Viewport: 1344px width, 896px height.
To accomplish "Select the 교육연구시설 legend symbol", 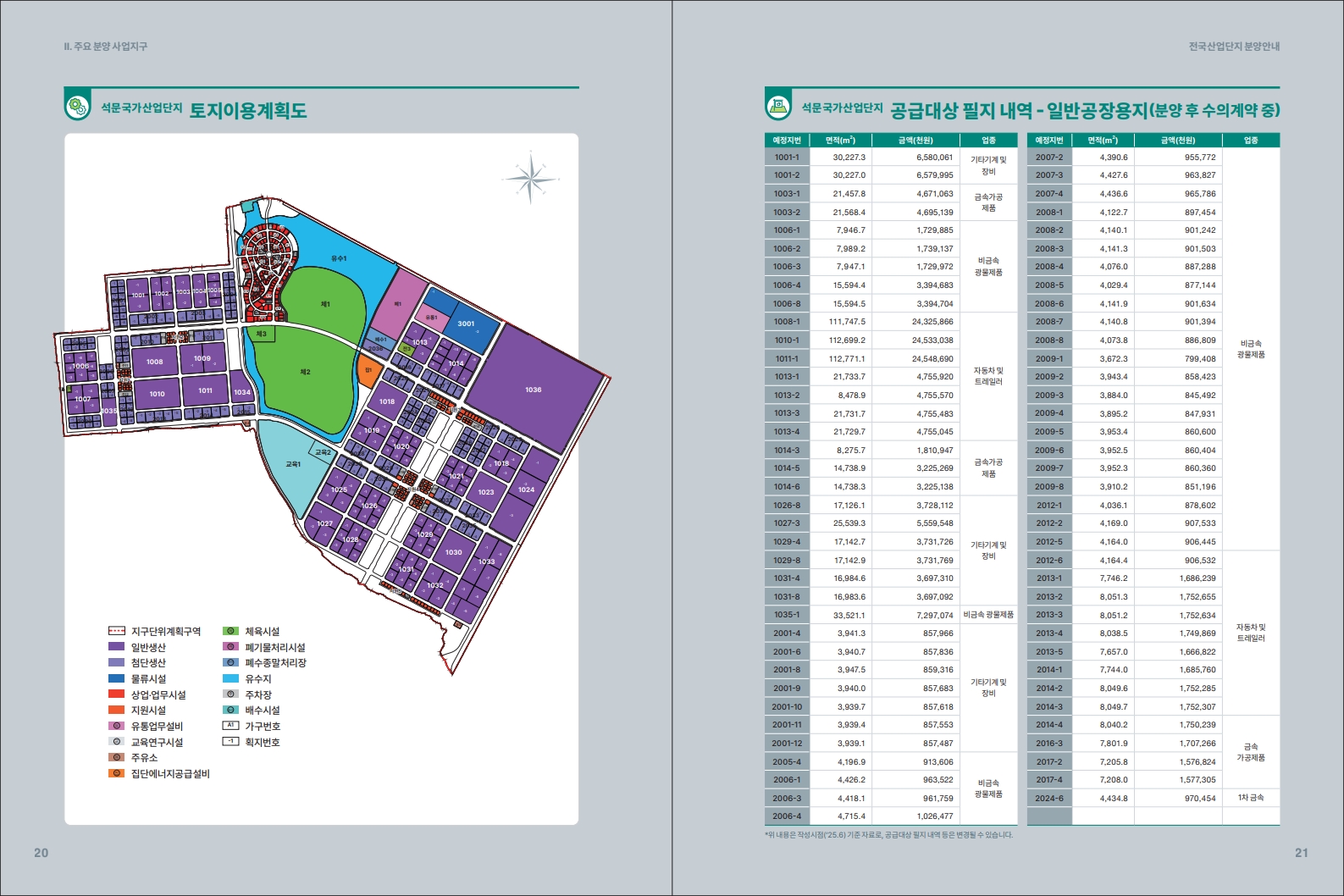I will point(117,742).
